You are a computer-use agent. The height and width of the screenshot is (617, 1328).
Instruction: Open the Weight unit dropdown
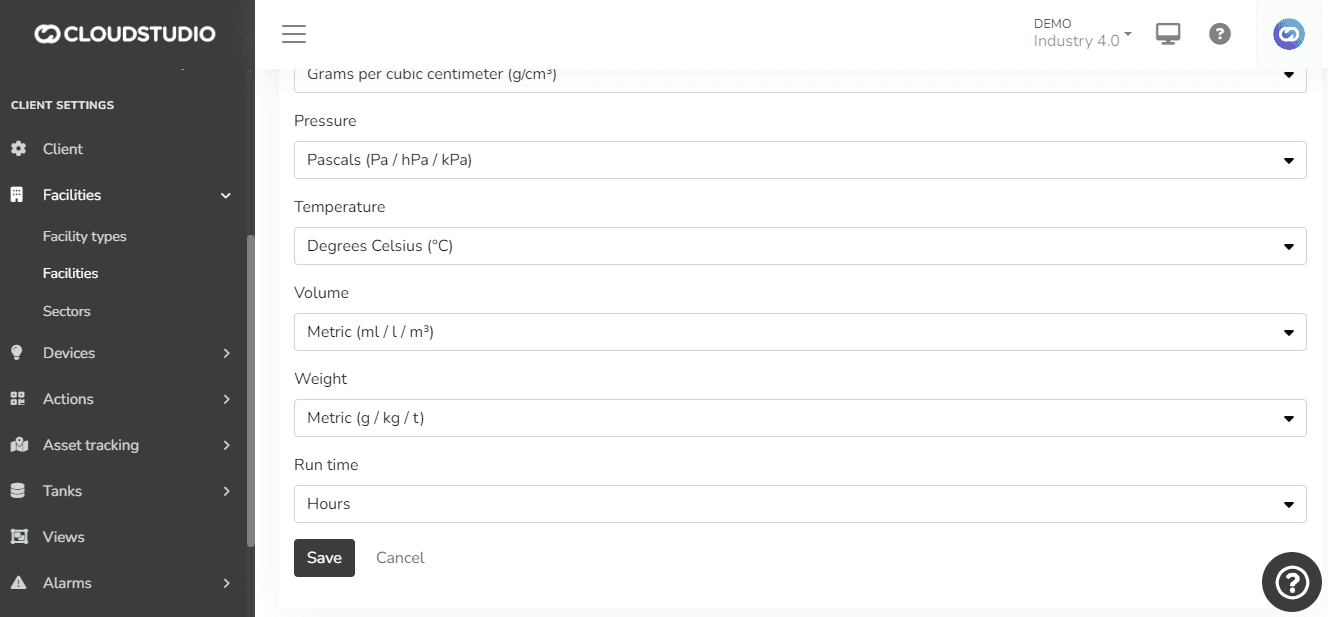[x=799, y=418]
